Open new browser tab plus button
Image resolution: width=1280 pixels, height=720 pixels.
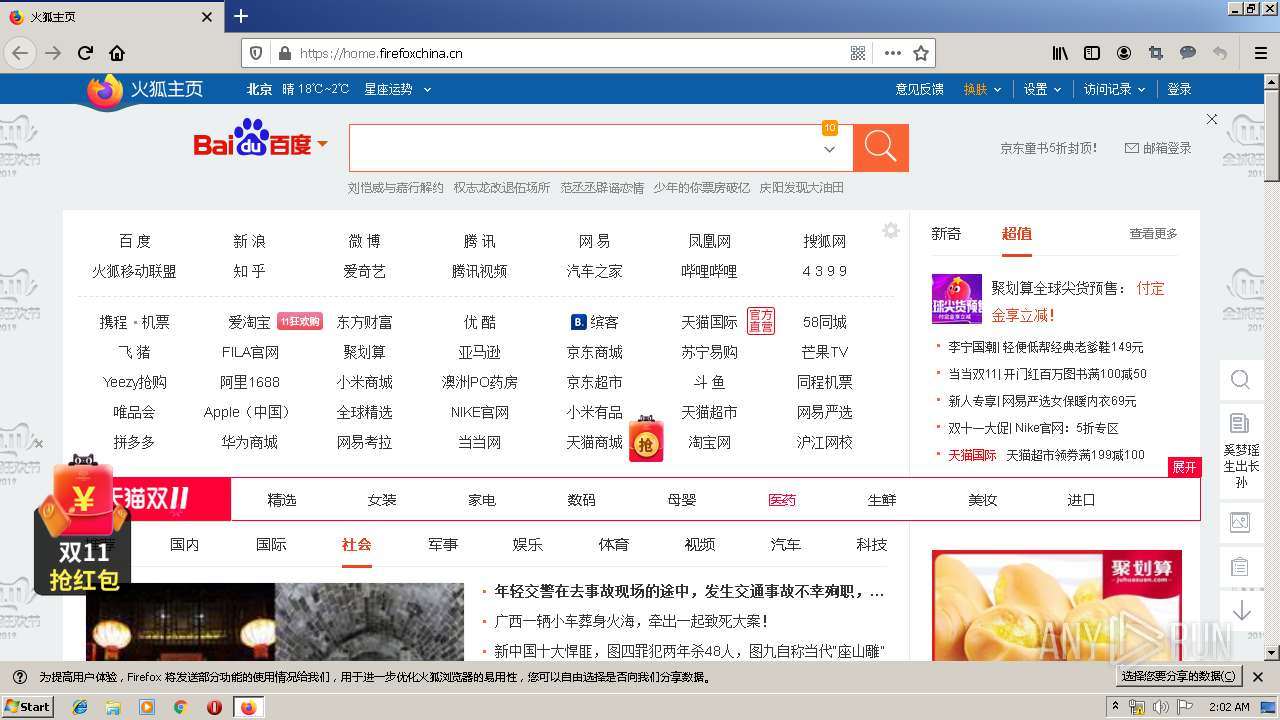click(x=240, y=16)
